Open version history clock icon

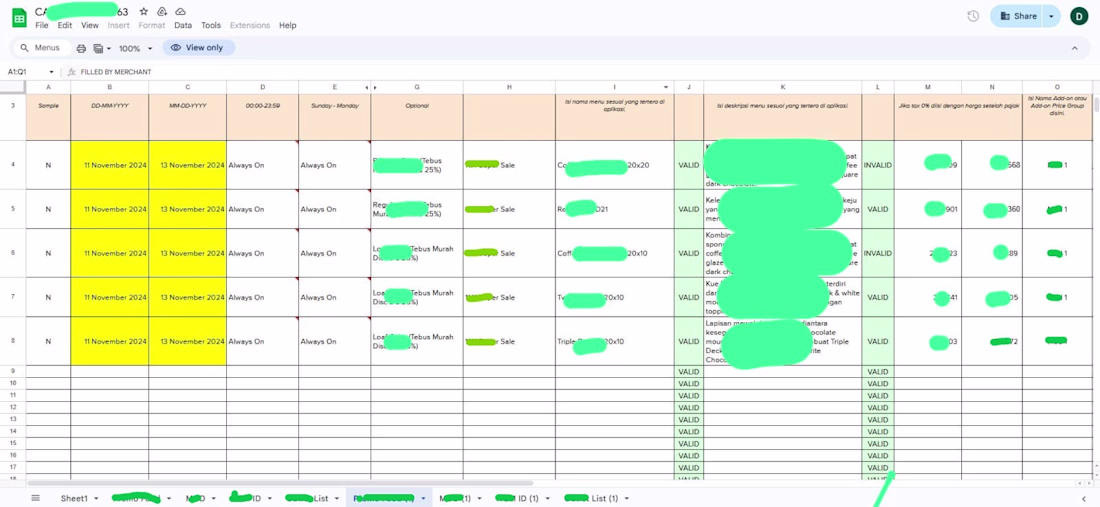973,16
